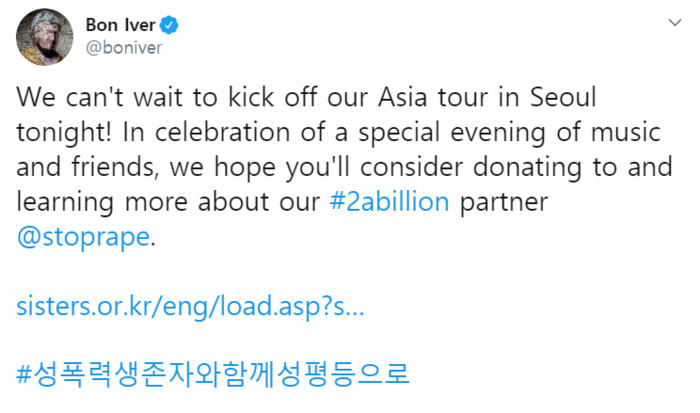Image resolution: width=700 pixels, height=413 pixels.
Task: Follow the truncated sisters.or.kr URL
Action: (191, 307)
